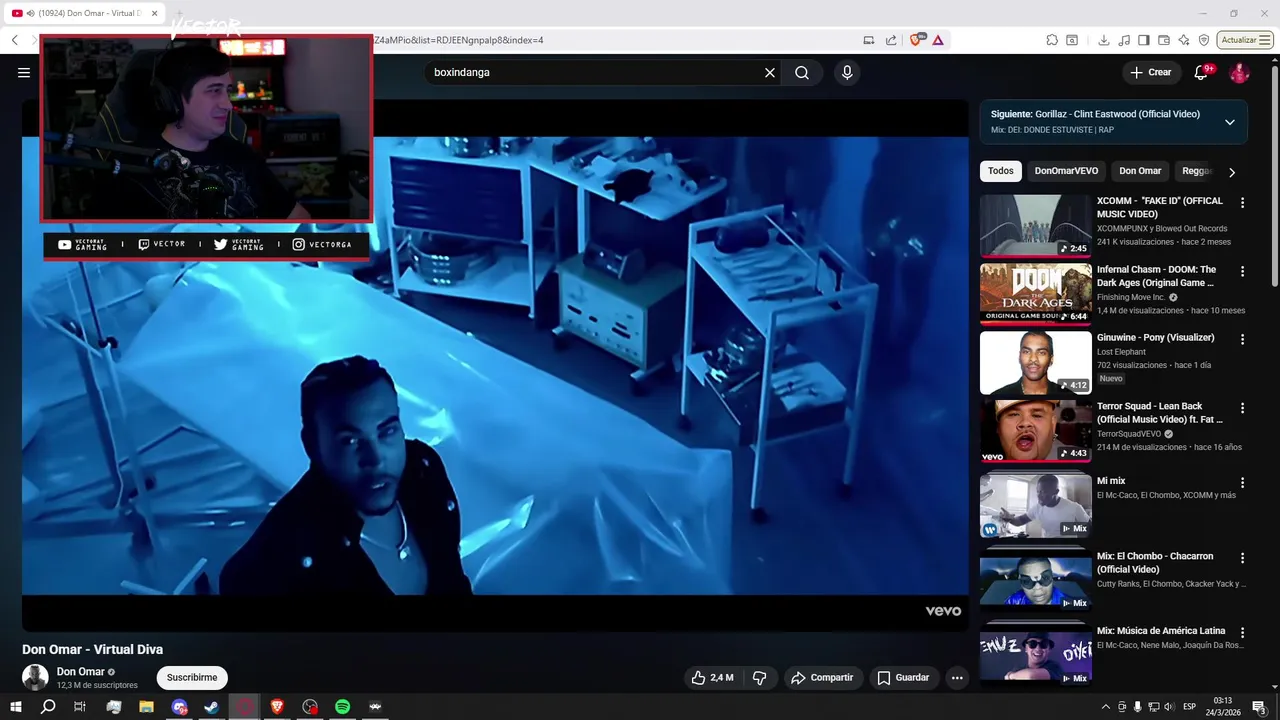Save video with Guardar button
The image size is (1280, 720).
[903, 677]
